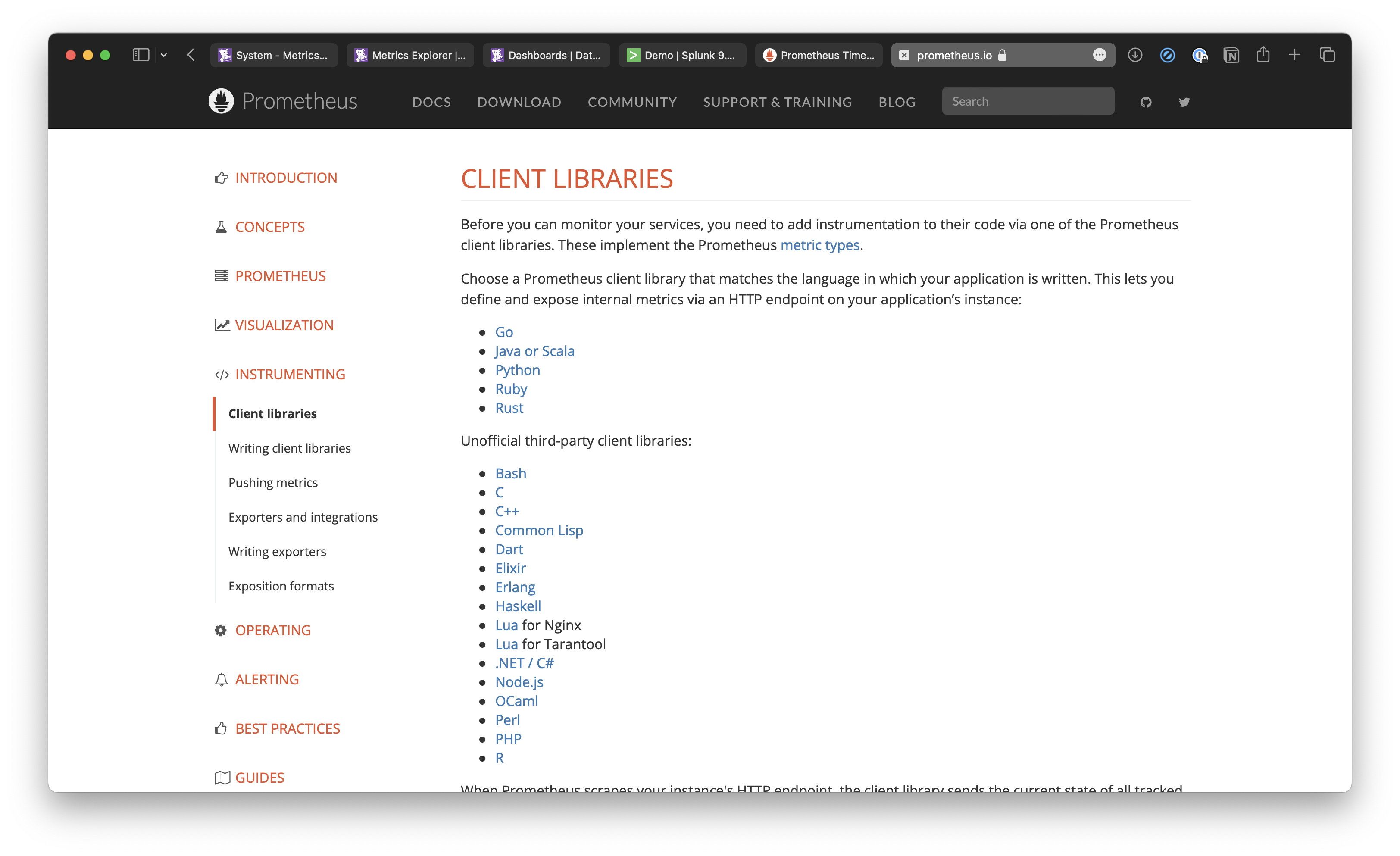
Task: Expand the OPERATING section
Action: tap(273, 631)
